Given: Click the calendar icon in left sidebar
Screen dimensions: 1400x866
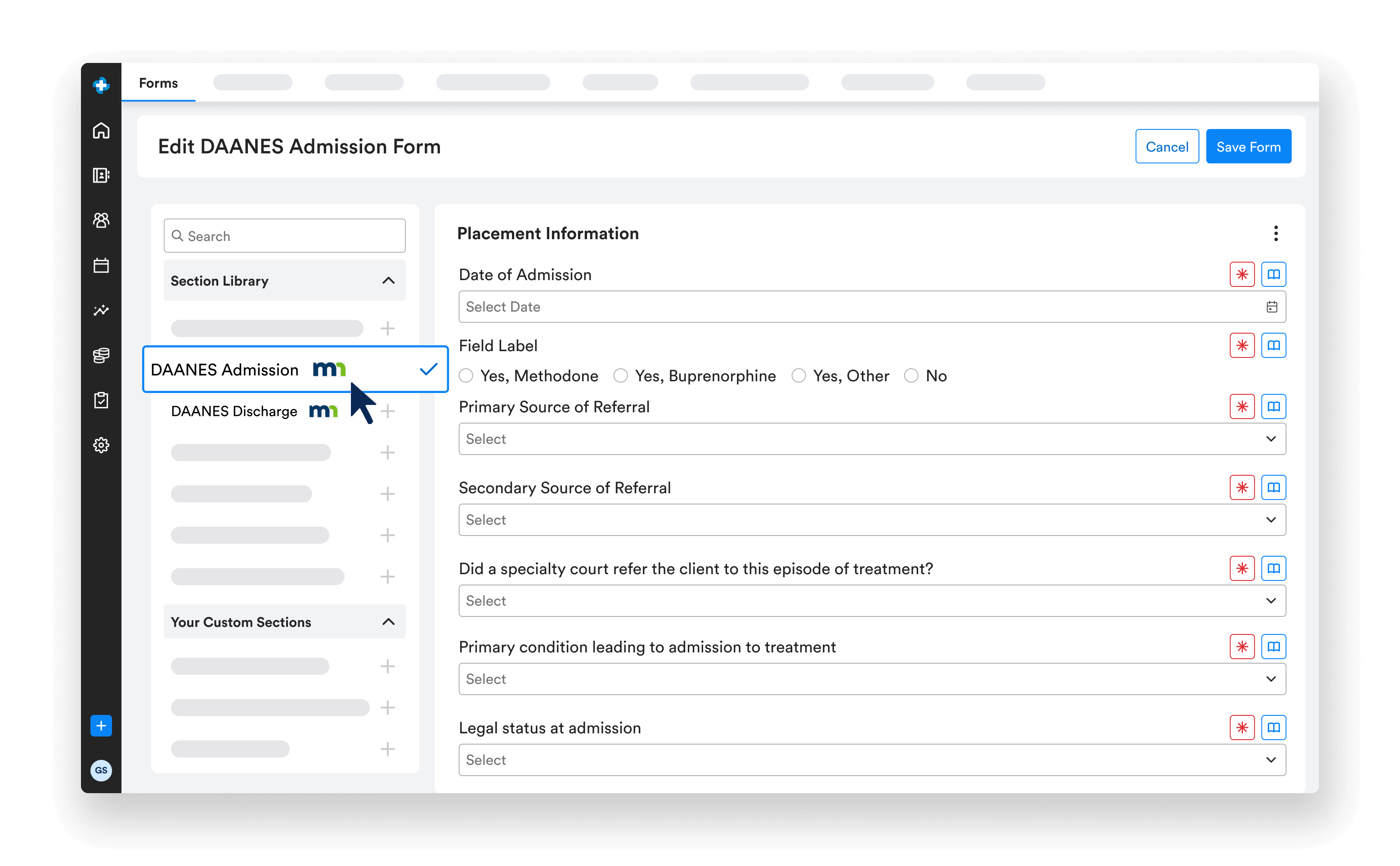Looking at the screenshot, I should tap(101, 265).
